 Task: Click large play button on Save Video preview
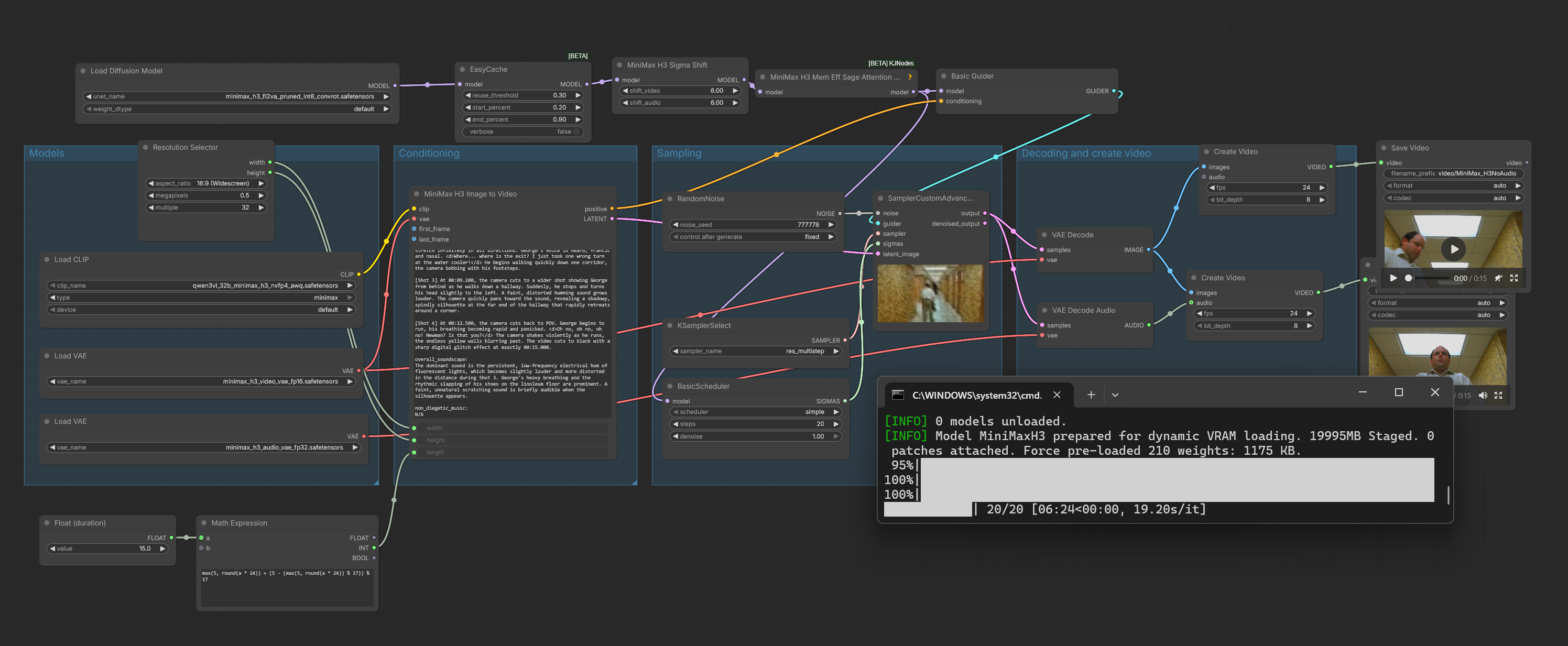pos(1453,249)
